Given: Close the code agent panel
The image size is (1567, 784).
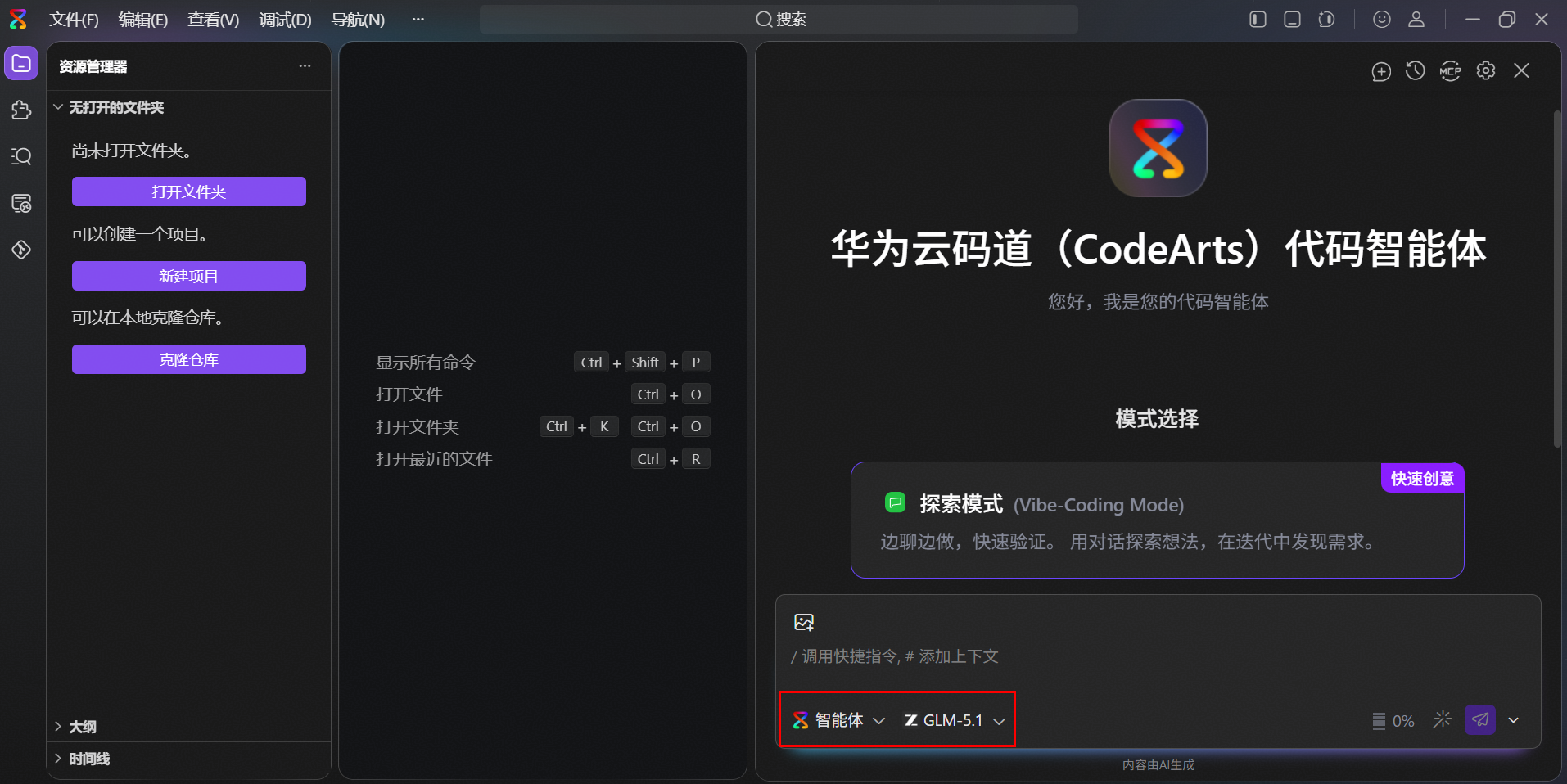Looking at the screenshot, I should 1521,71.
